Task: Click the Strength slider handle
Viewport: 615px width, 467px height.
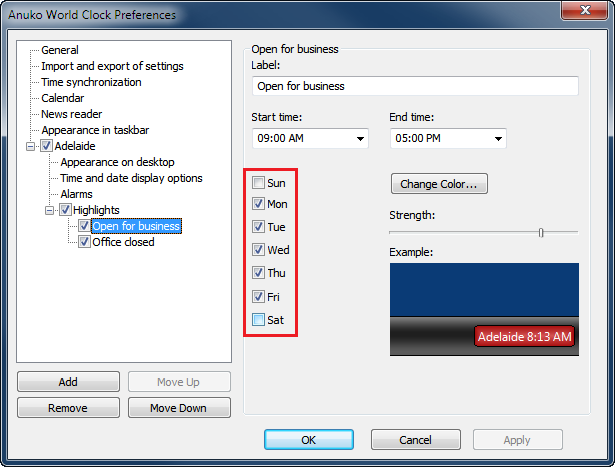Action: (541, 232)
